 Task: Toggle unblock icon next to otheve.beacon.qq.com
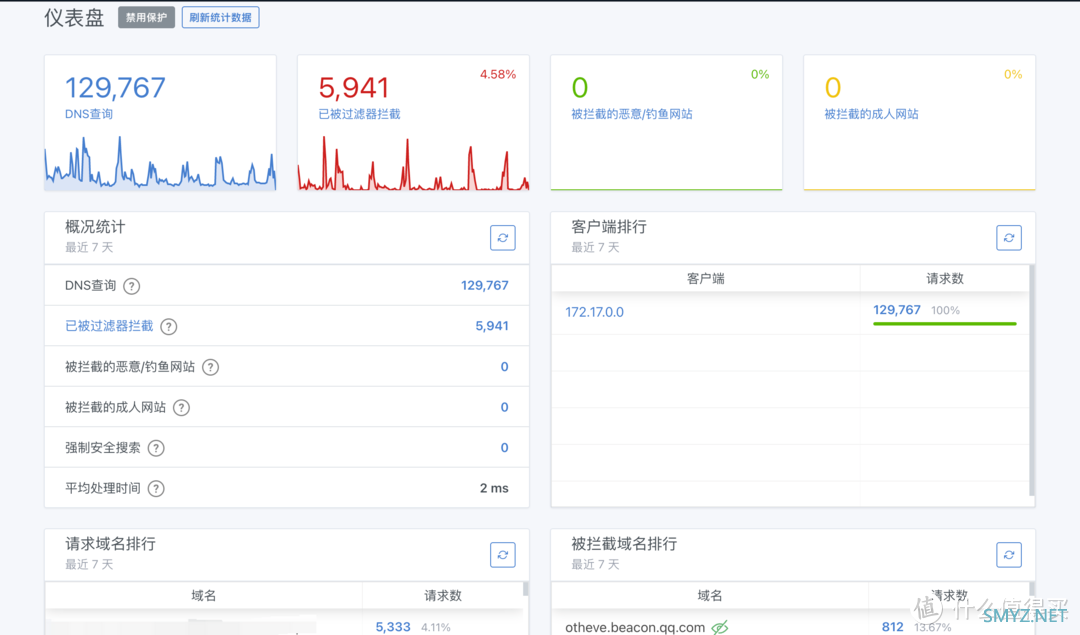pos(721,627)
